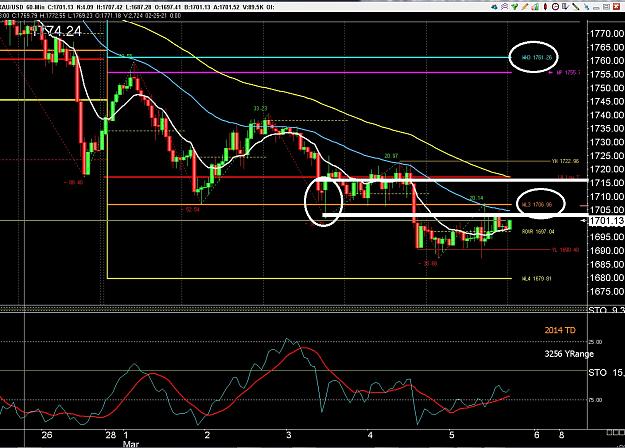The image size is (625, 448).
Task: Close the chart with the red X
Action: point(616,7)
